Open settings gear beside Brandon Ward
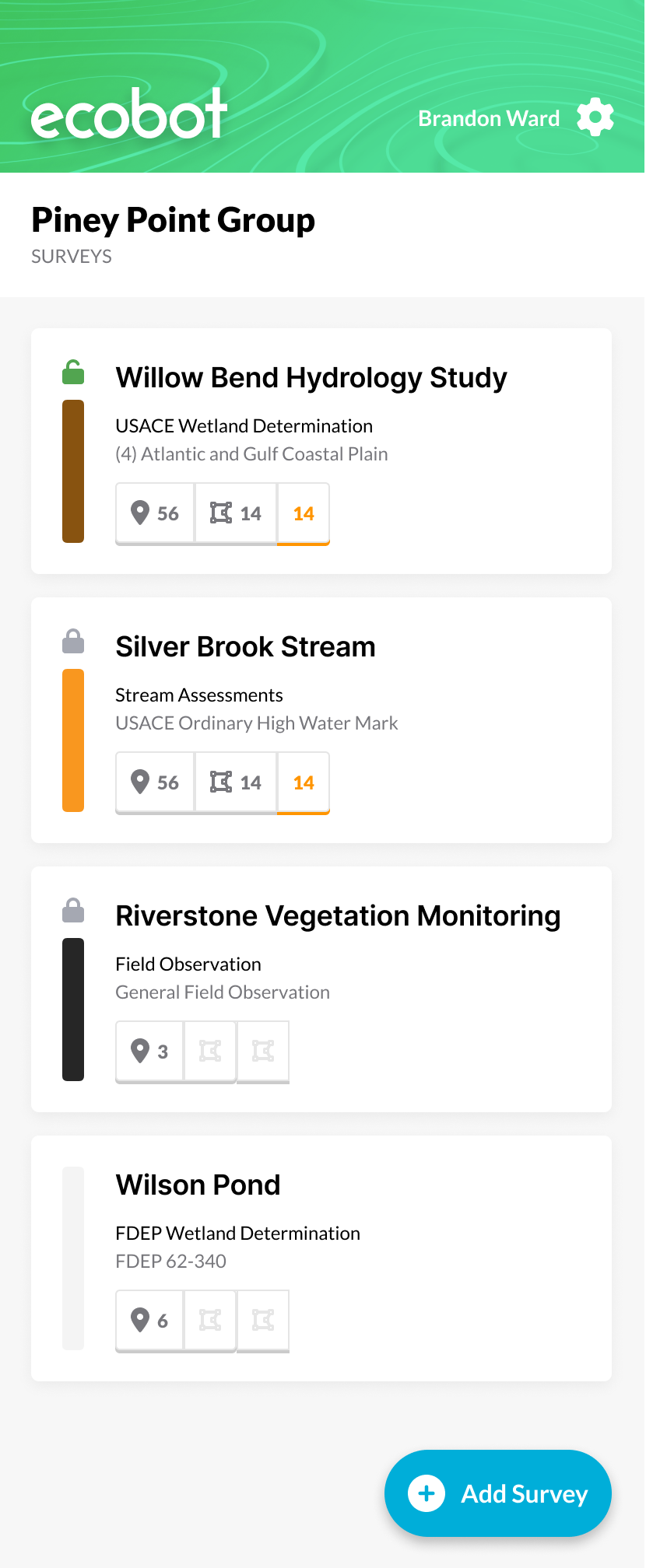 pos(595,117)
